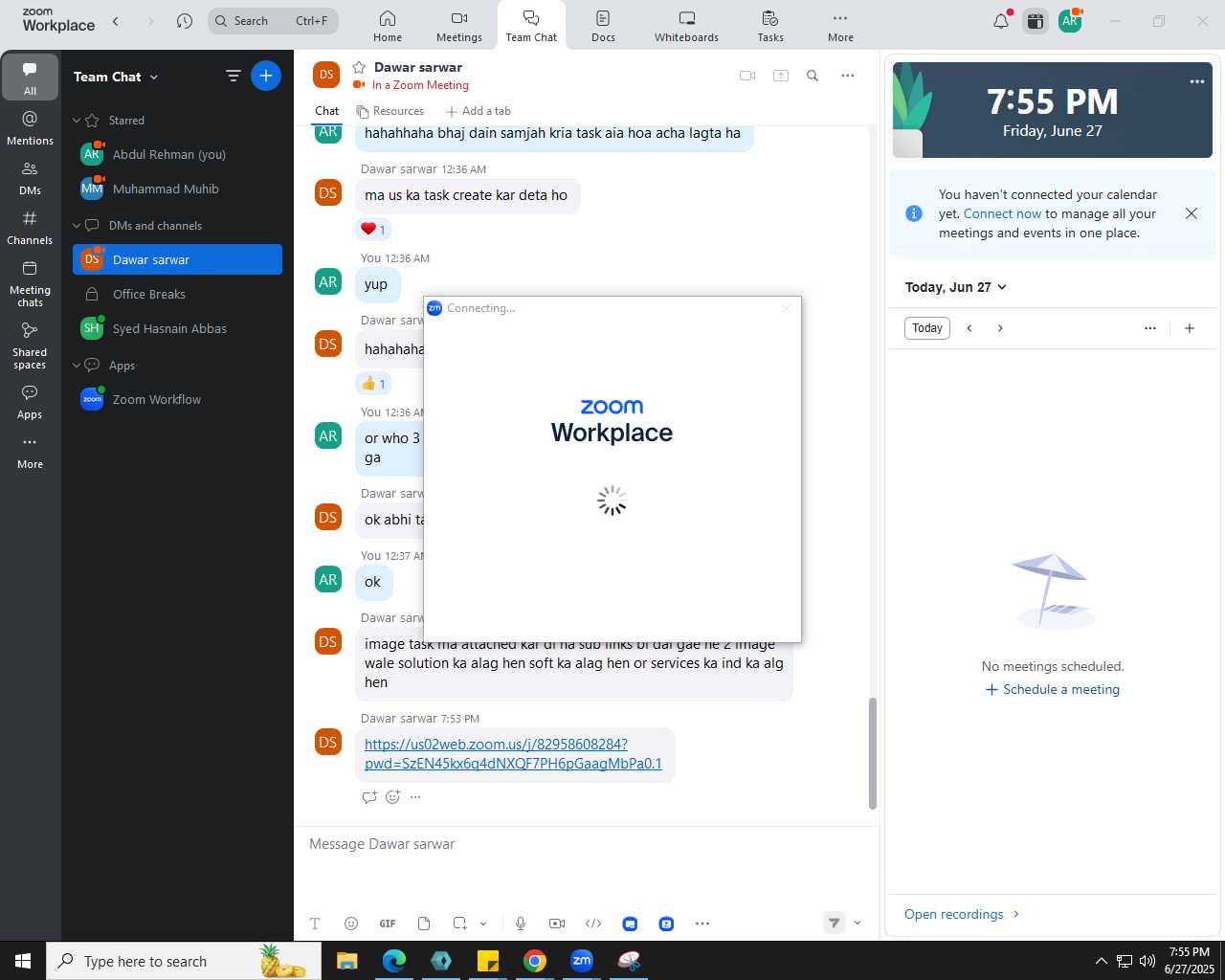
Task: Expand the screenshot options dropdown arrow
Action: 483,924
